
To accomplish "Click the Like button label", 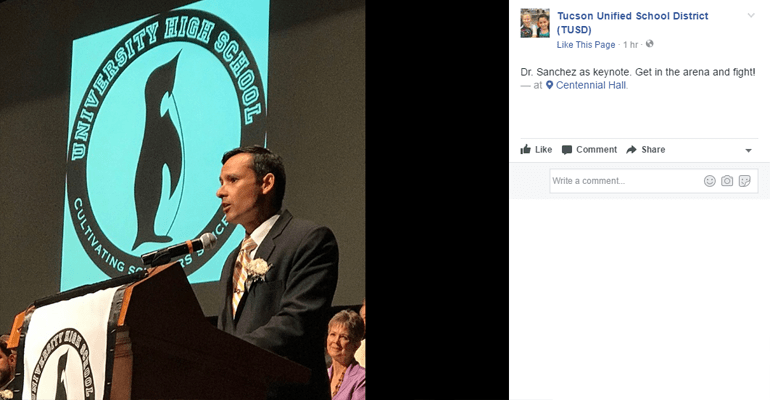I will [x=544, y=150].
